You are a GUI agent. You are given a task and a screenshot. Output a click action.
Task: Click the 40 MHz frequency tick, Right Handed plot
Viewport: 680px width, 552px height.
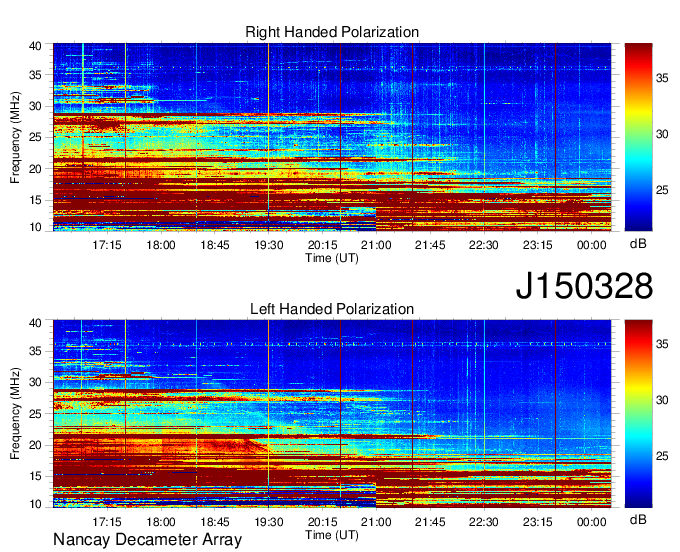35,46
